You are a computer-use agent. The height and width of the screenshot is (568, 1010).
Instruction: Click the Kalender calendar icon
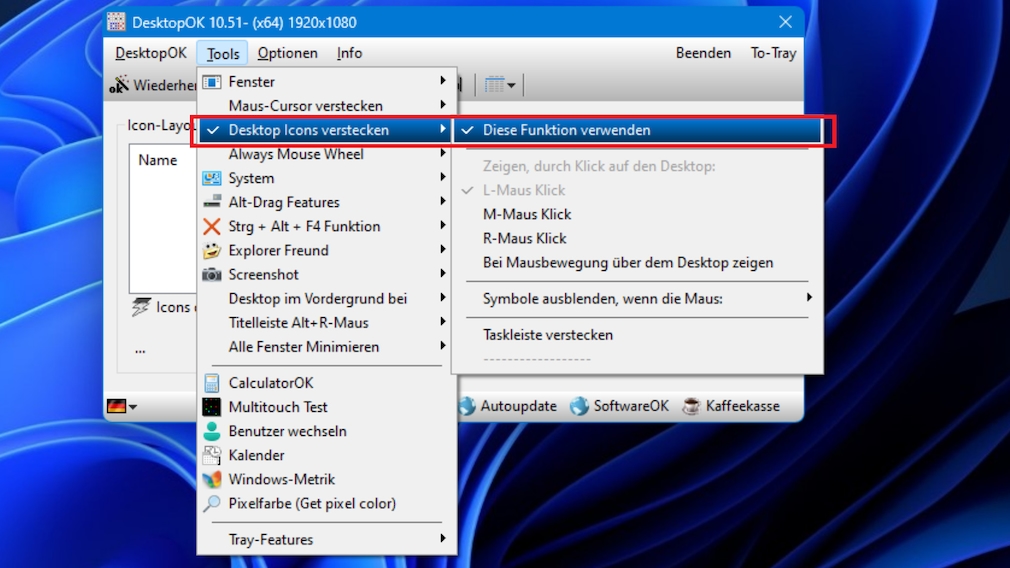click(x=211, y=455)
